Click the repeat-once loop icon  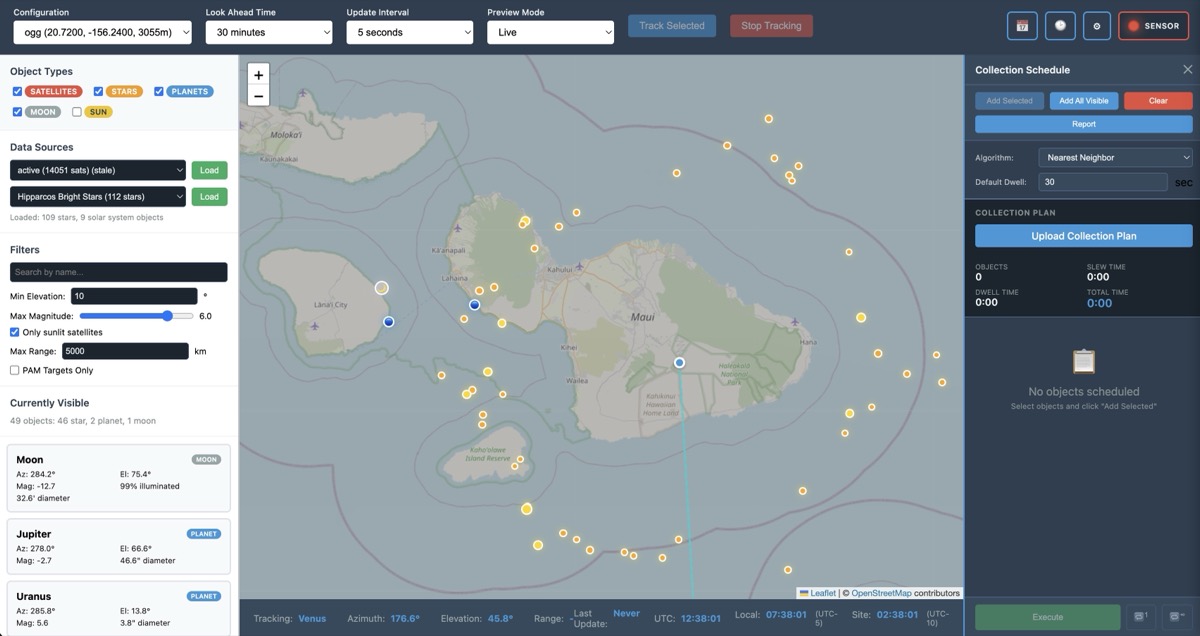click(1139, 617)
